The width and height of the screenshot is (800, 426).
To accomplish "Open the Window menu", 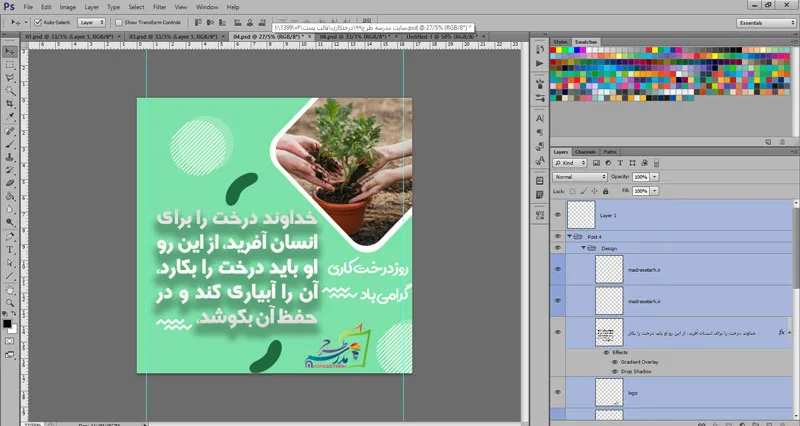I will tap(207, 7).
